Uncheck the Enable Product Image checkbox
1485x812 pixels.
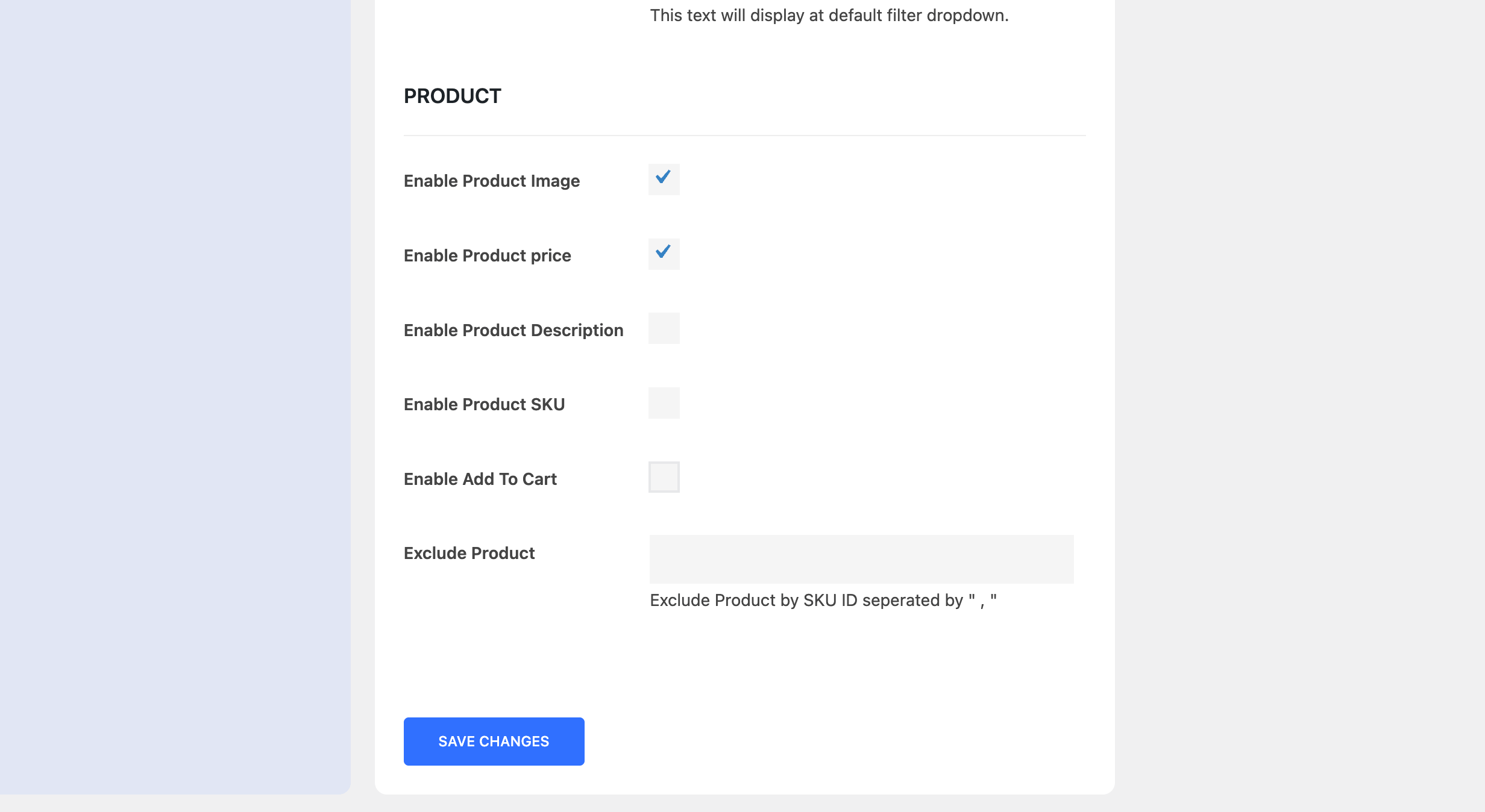pyautogui.click(x=664, y=180)
